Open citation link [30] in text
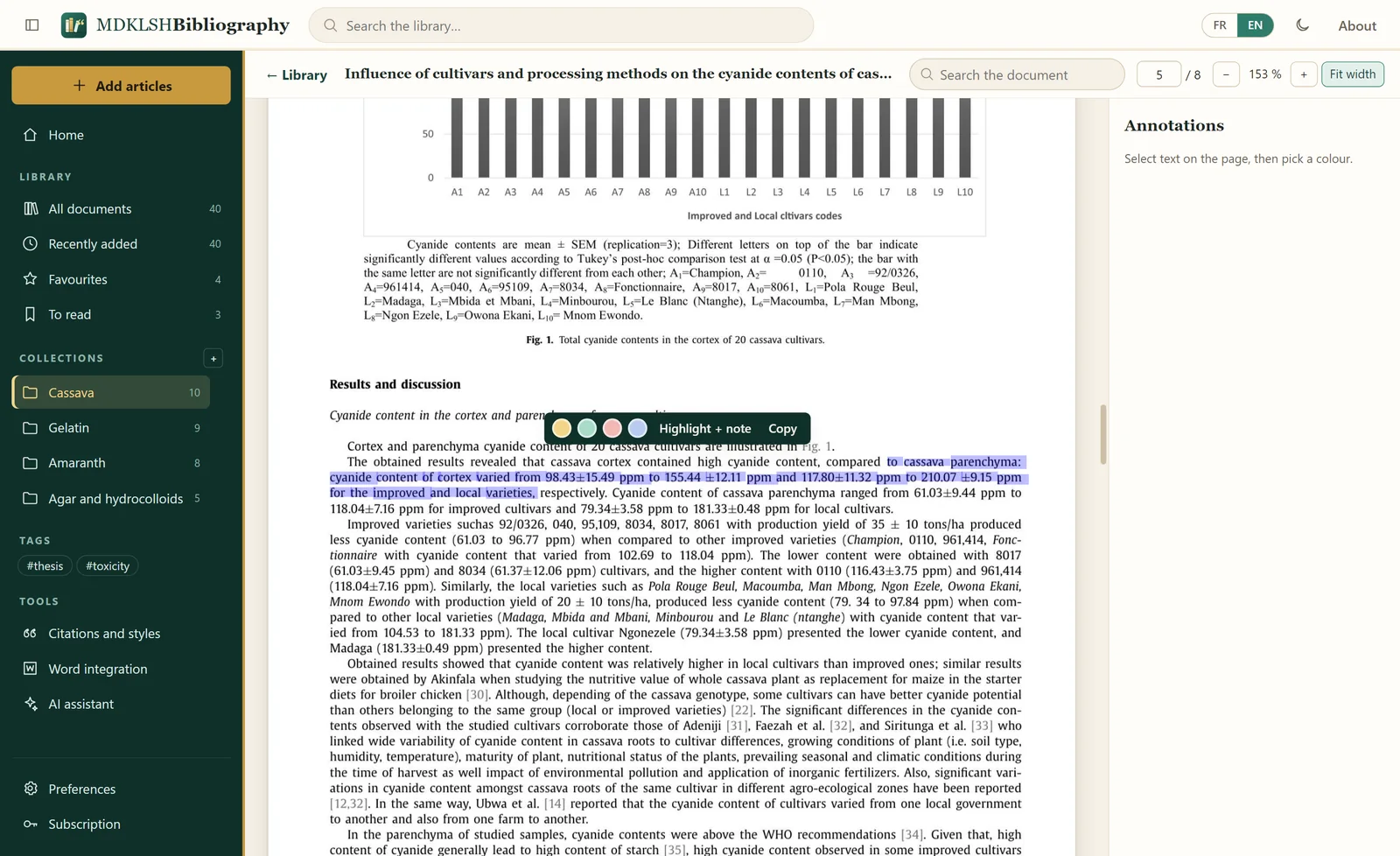Image resolution: width=1400 pixels, height=856 pixels. (x=477, y=695)
